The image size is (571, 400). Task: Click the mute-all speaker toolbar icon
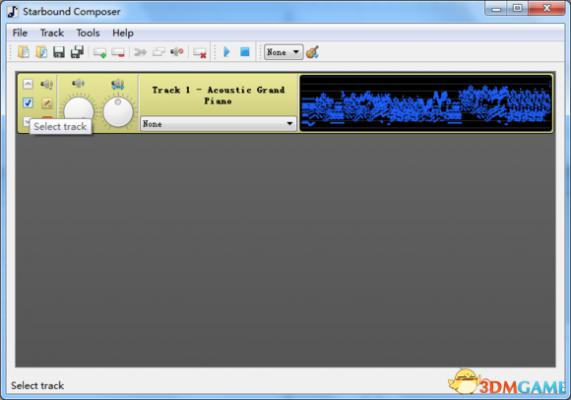[x=177, y=52]
